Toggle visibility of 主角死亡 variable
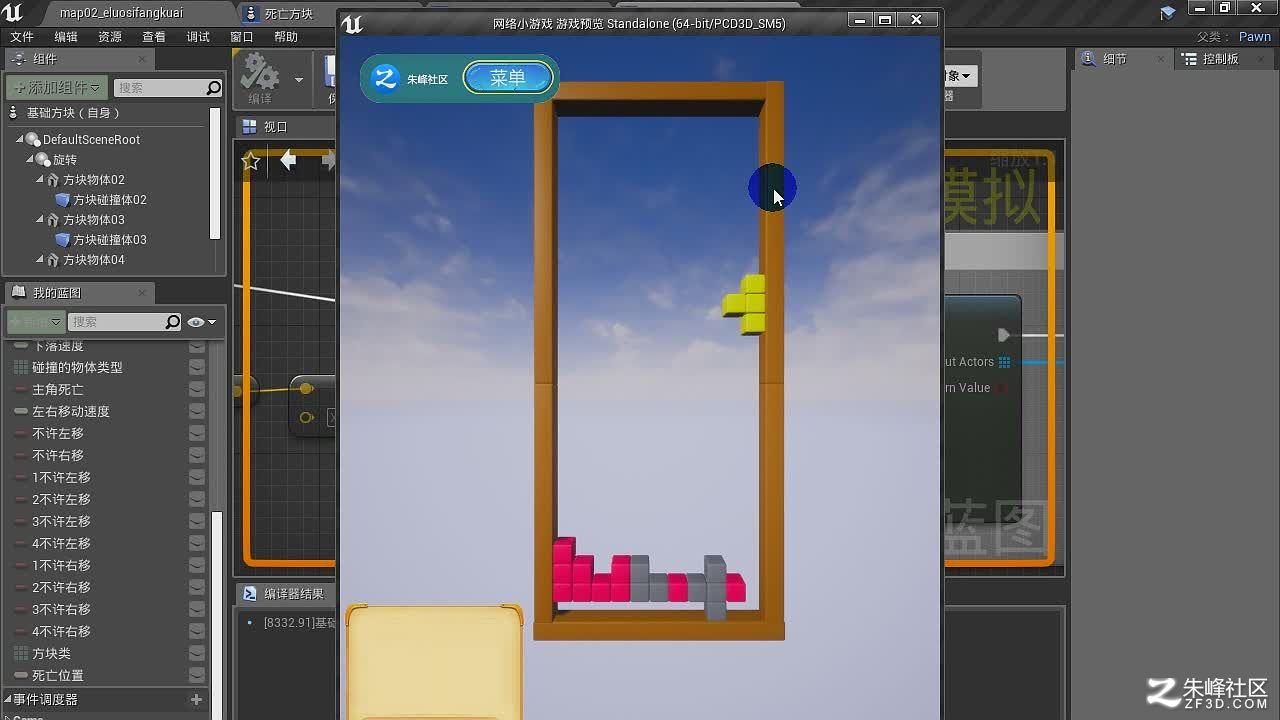 tap(197, 389)
